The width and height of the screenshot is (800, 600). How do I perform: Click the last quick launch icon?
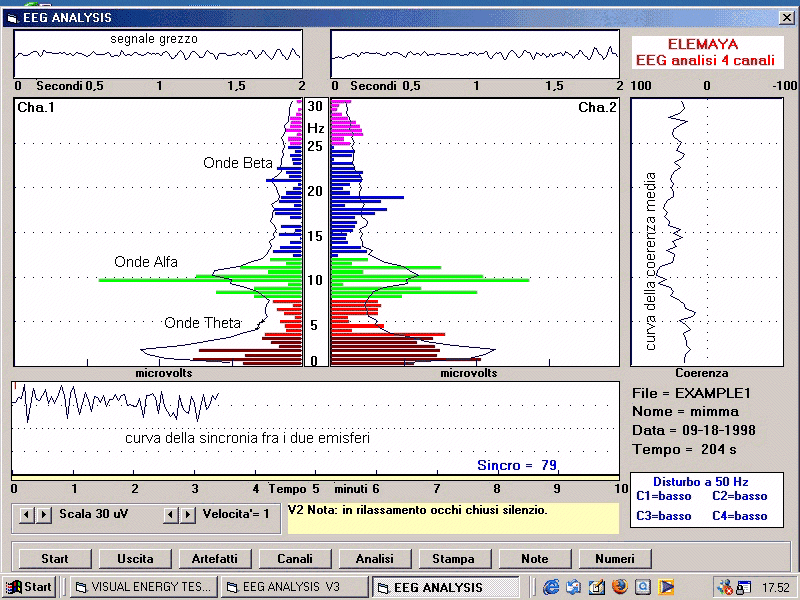click(666, 587)
